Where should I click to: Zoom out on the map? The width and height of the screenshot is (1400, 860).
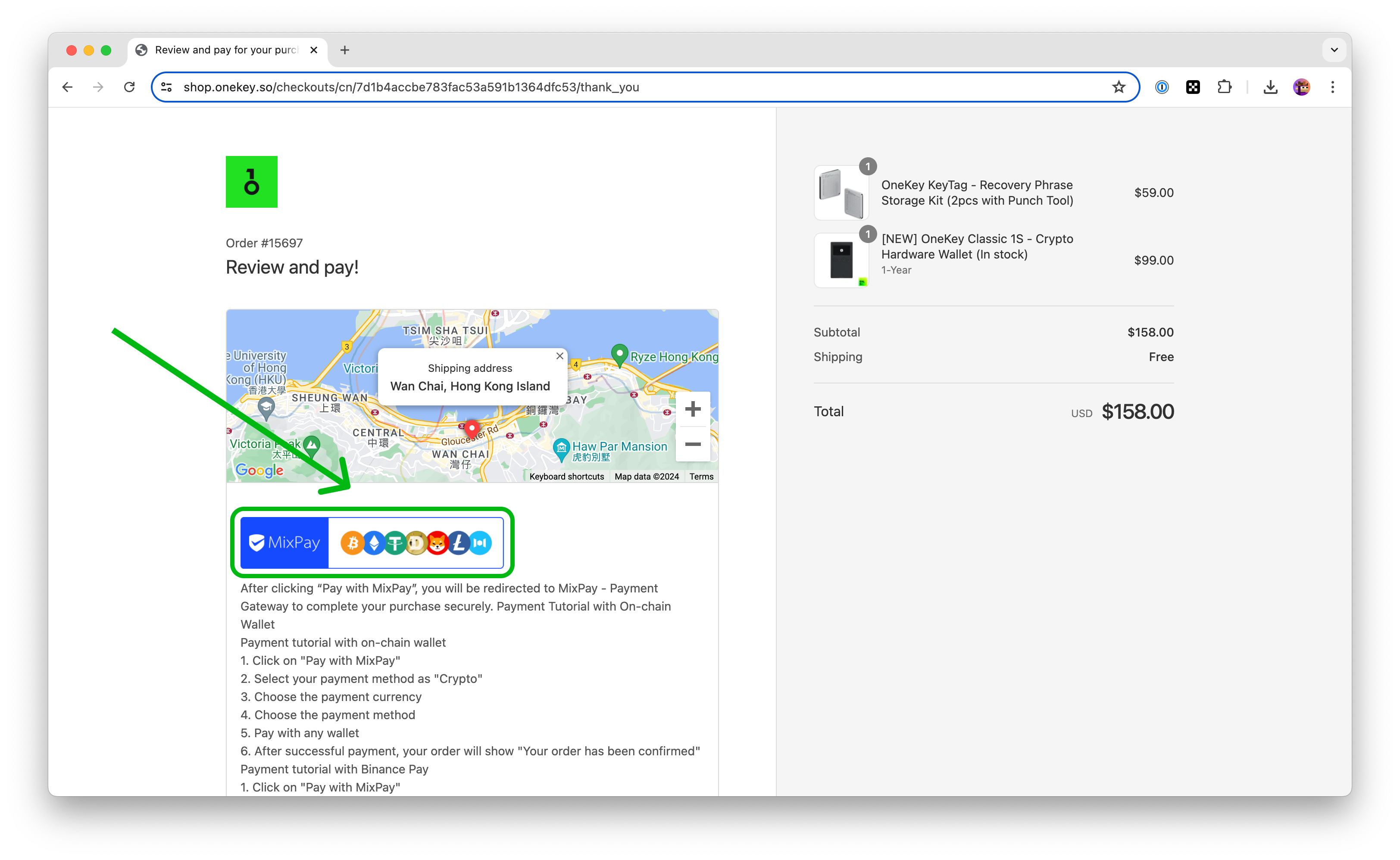point(692,444)
